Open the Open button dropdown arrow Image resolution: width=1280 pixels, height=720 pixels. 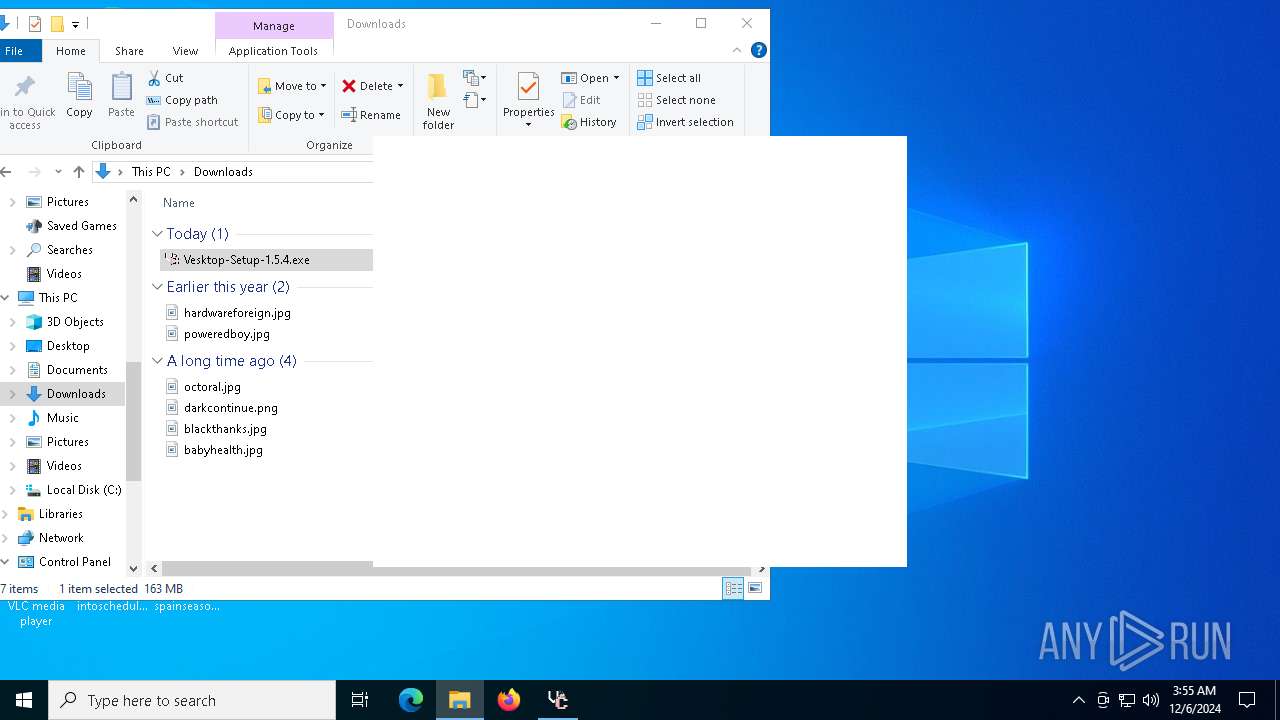click(x=616, y=78)
